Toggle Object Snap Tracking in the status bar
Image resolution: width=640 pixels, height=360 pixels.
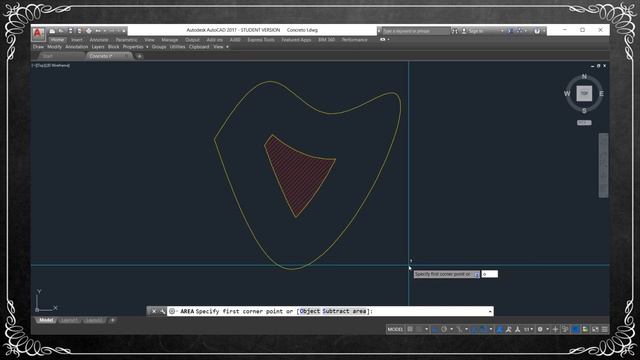[474, 329]
